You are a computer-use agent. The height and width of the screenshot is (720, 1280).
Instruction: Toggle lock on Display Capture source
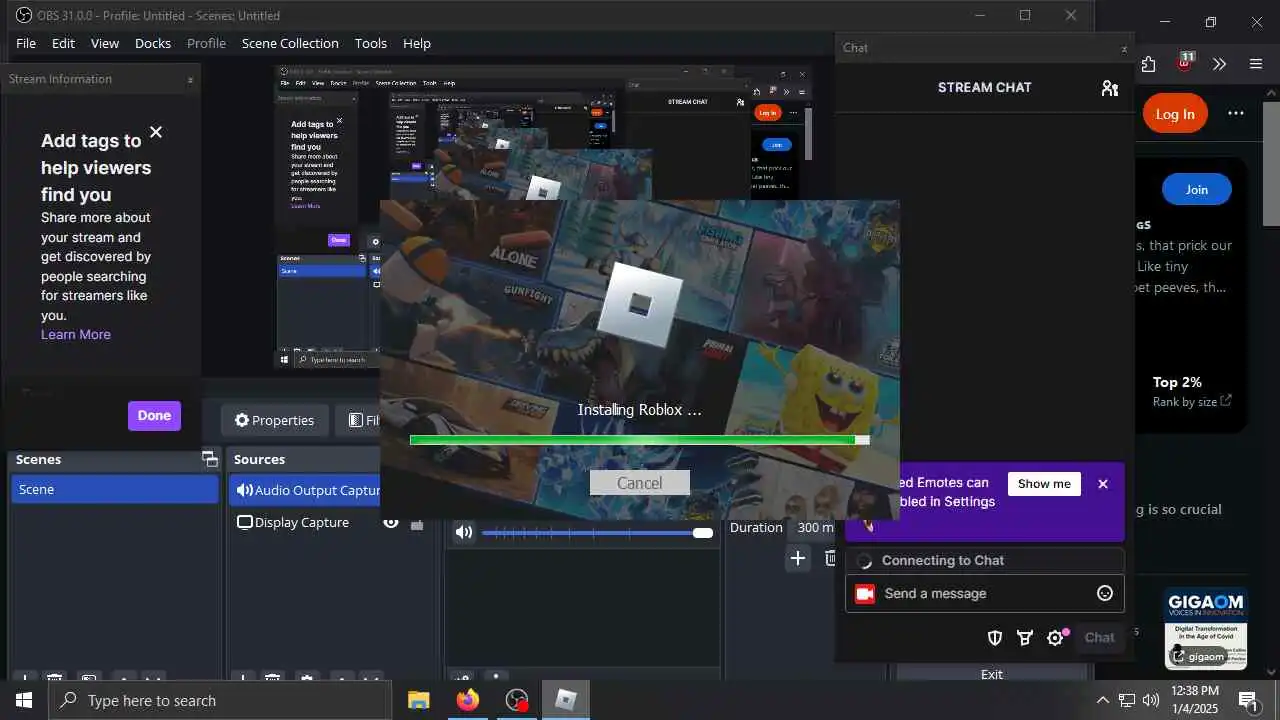417,523
